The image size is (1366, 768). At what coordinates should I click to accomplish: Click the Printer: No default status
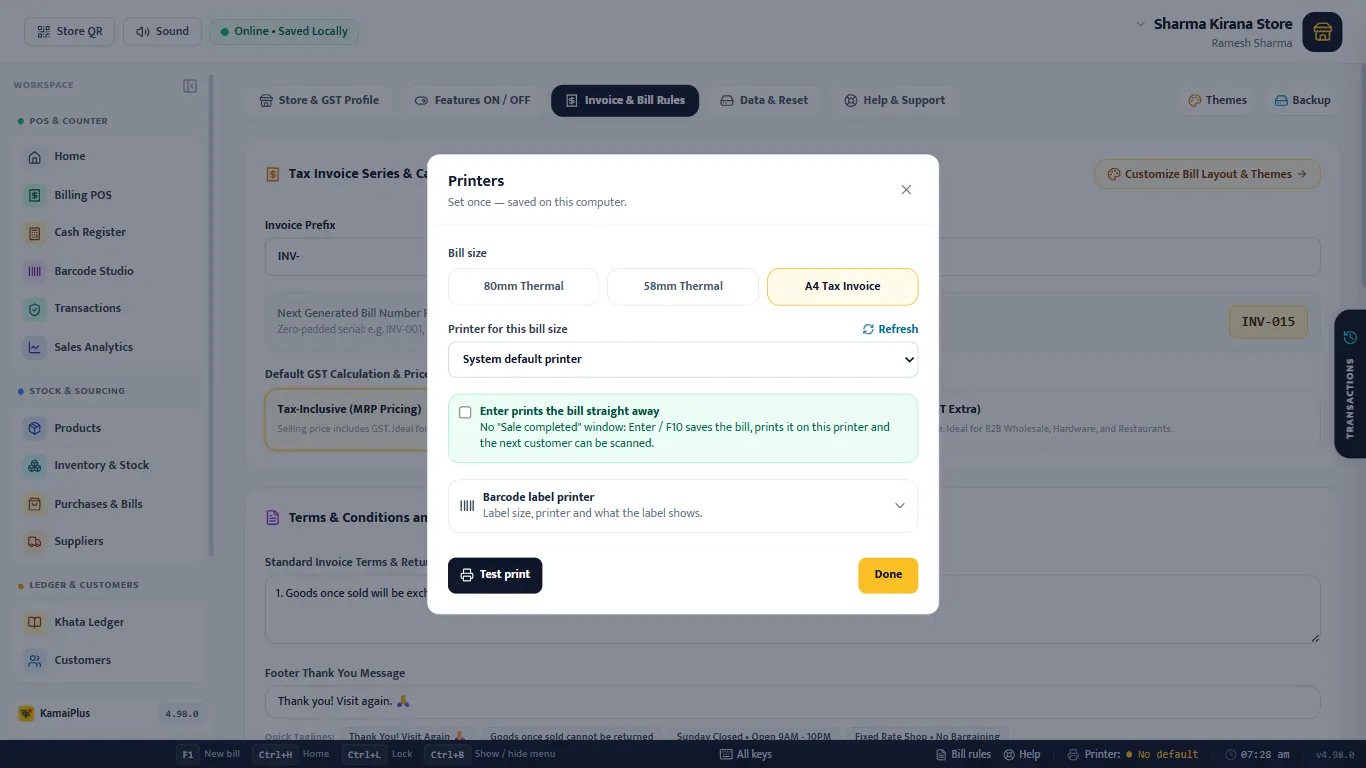(x=1133, y=754)
